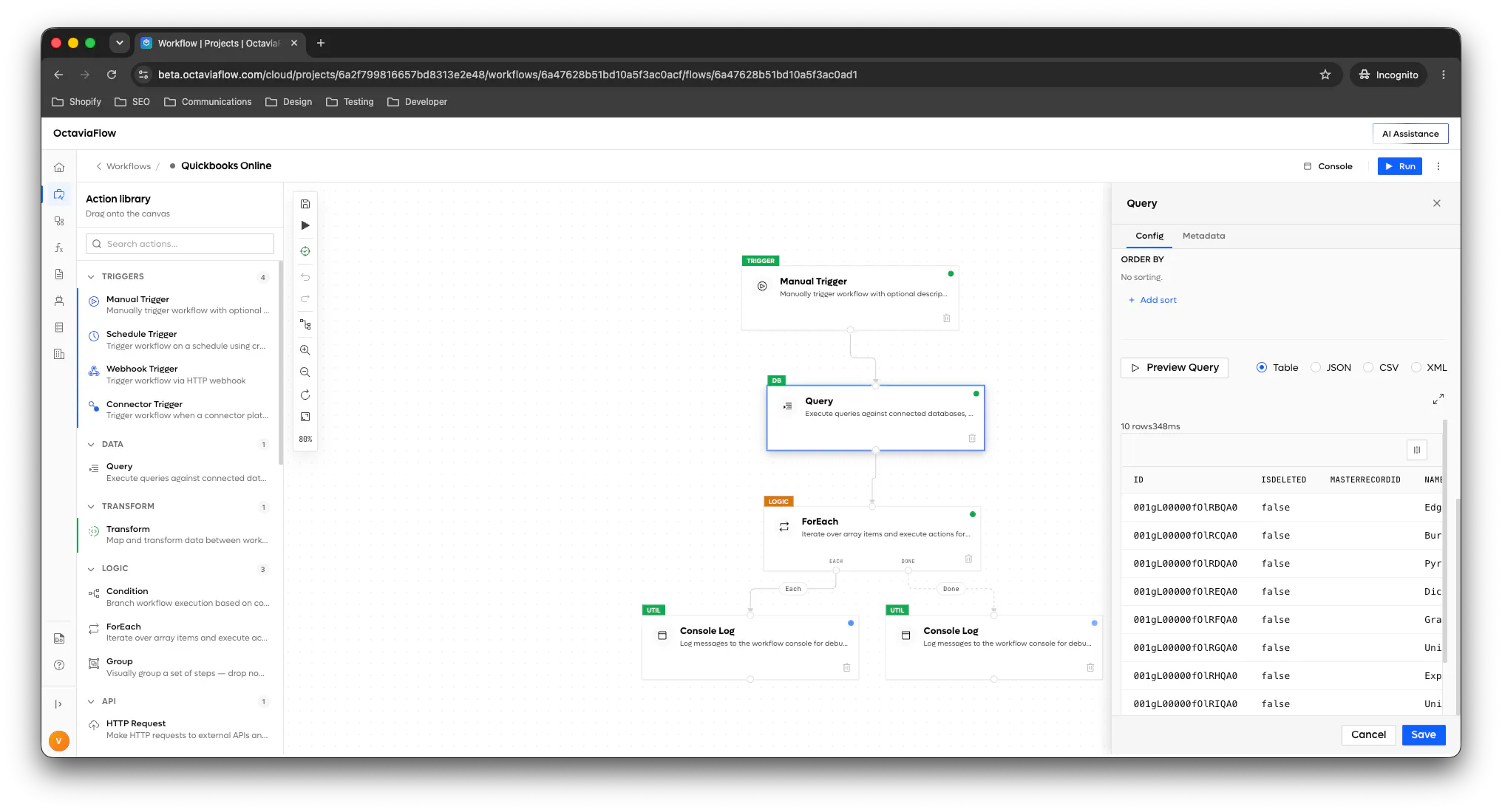This screenshot has height=812, width=1502.
Task: Zoom in on the canvas with the magnifier plus
Action: click(x=305, y=350)
